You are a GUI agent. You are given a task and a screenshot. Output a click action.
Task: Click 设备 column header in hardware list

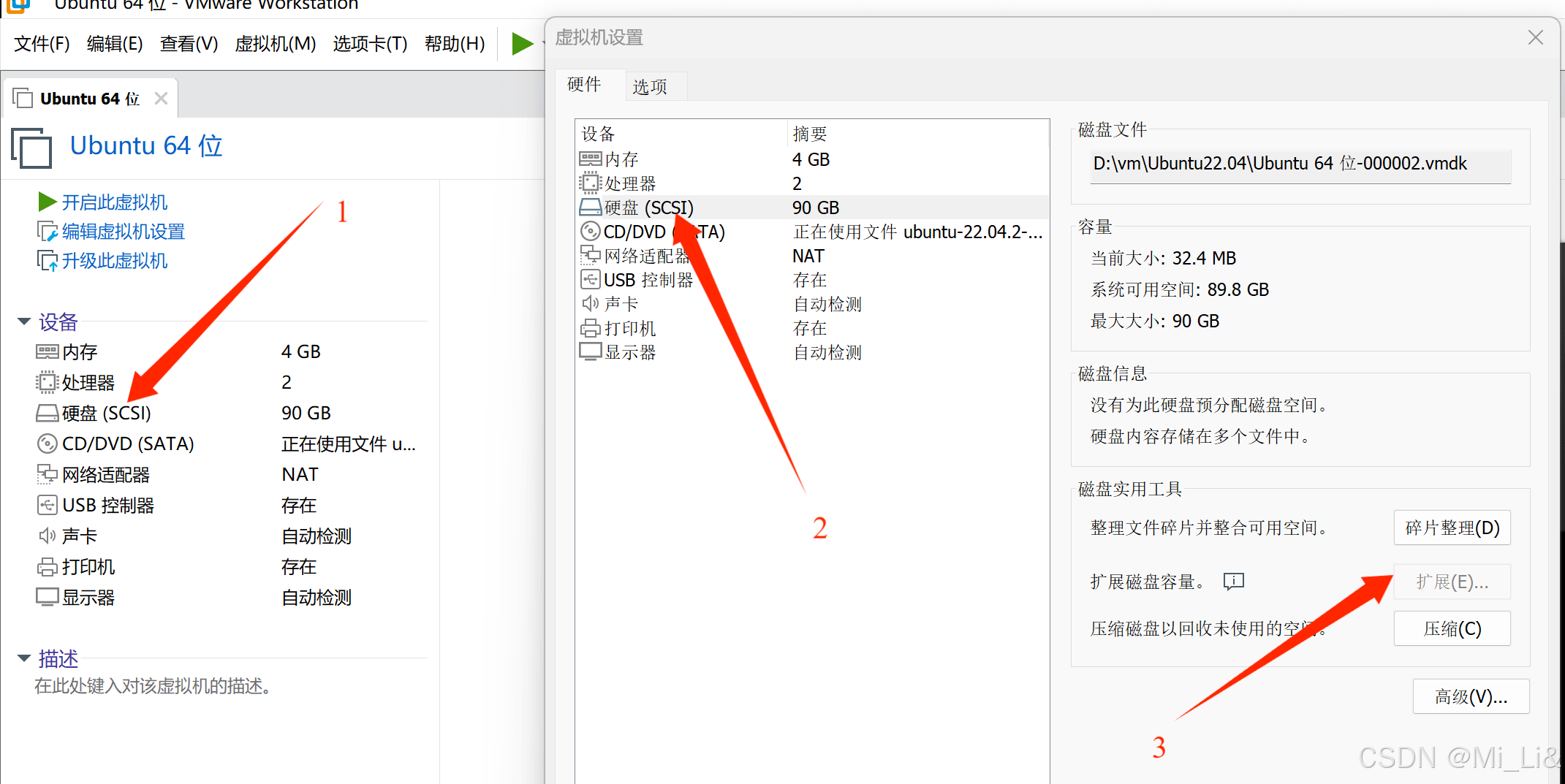(681, 134)
